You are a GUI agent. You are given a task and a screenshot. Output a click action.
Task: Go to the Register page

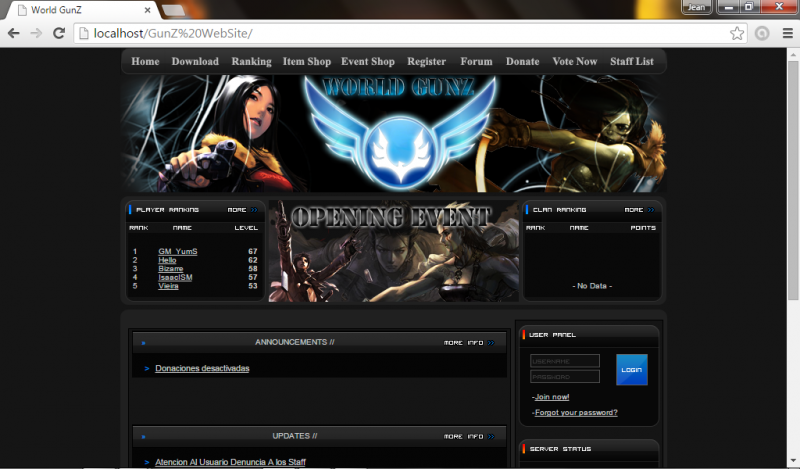[x=427, y=61]
